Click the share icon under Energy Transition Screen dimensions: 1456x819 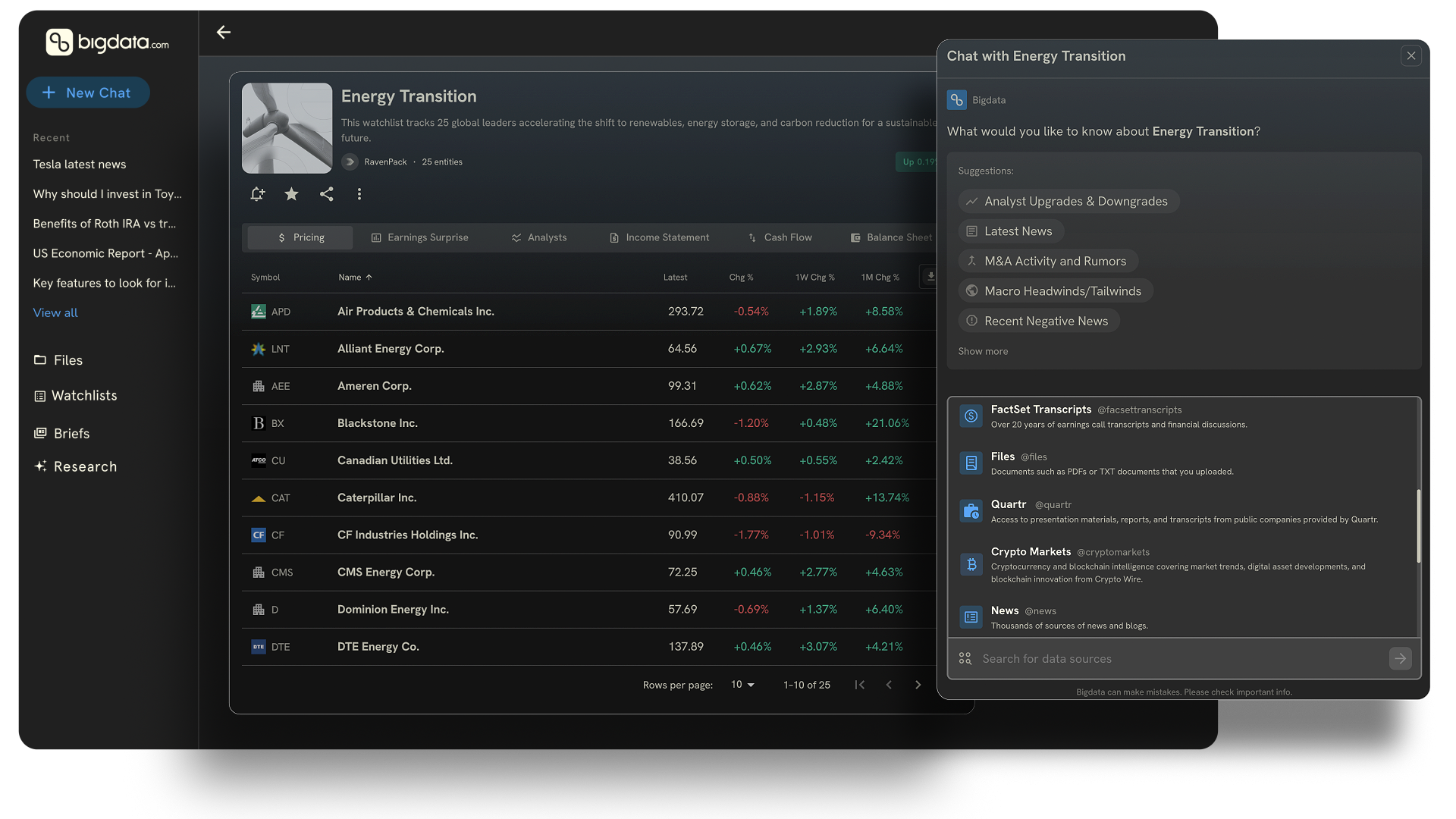326,194
